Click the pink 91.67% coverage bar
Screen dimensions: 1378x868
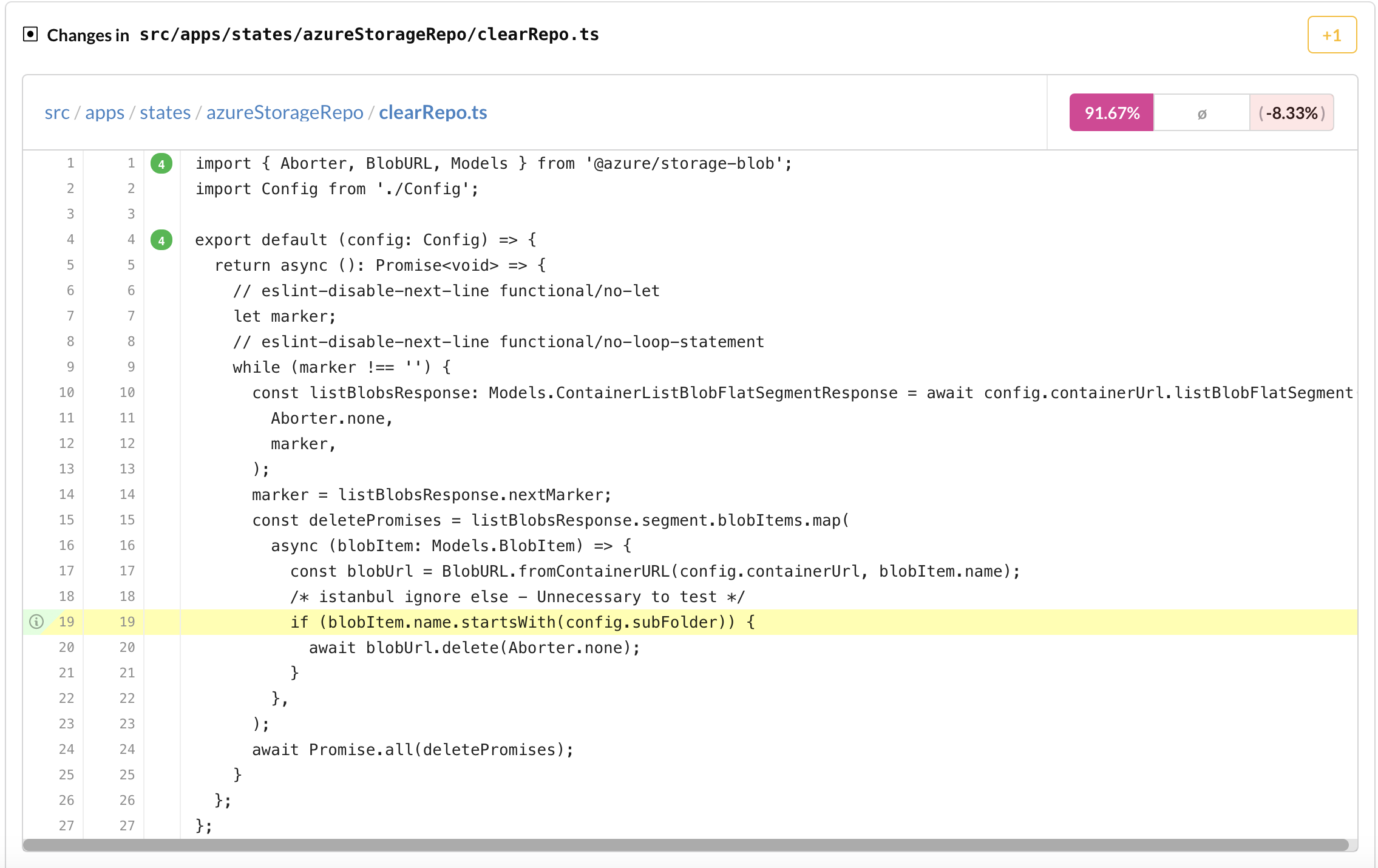pyautogui.click(x=1112, y=113)
